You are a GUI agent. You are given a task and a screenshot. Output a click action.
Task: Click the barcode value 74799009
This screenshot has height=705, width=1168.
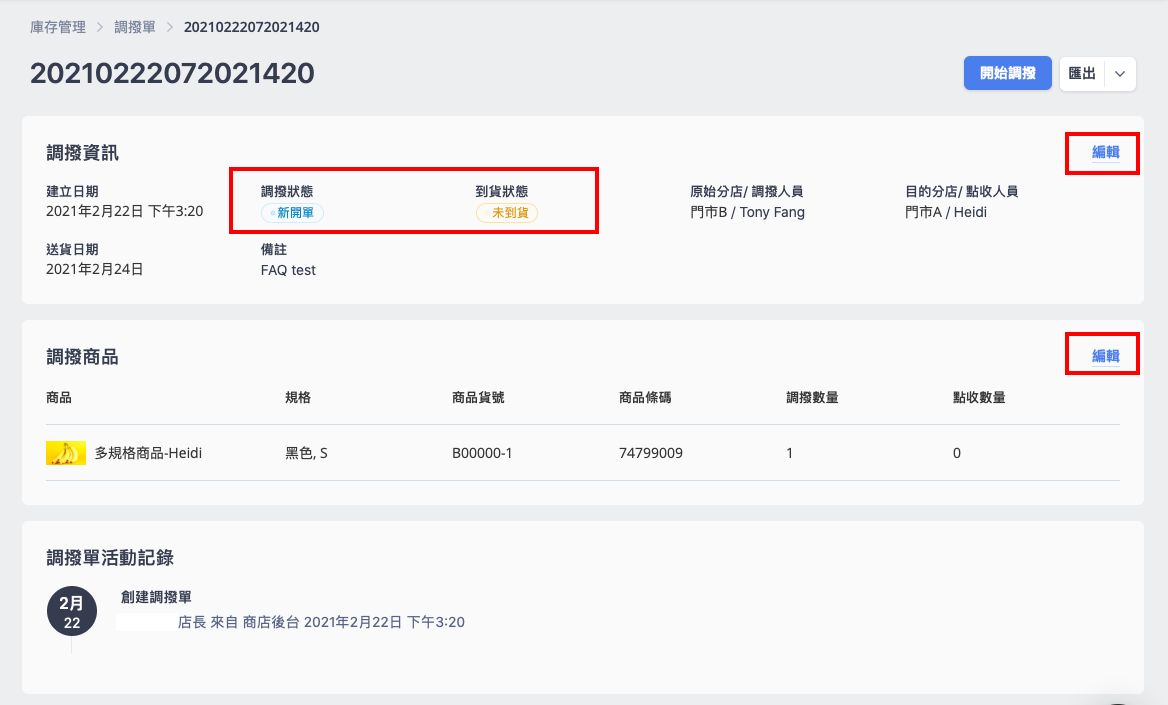coord(651,453)
